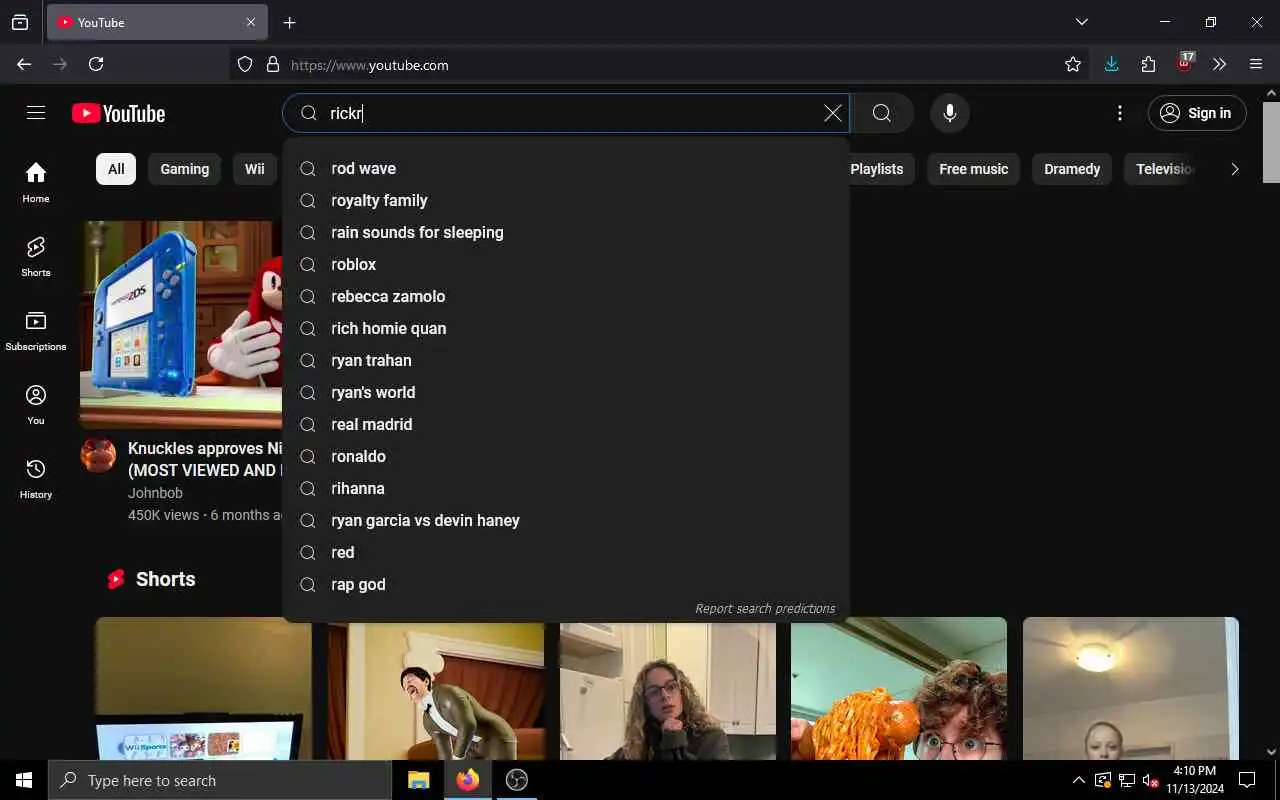Image resolution: width=1280 pixels, height=800 pixels.
Task: Open the Windows notification center
Action: [1247, 780]
